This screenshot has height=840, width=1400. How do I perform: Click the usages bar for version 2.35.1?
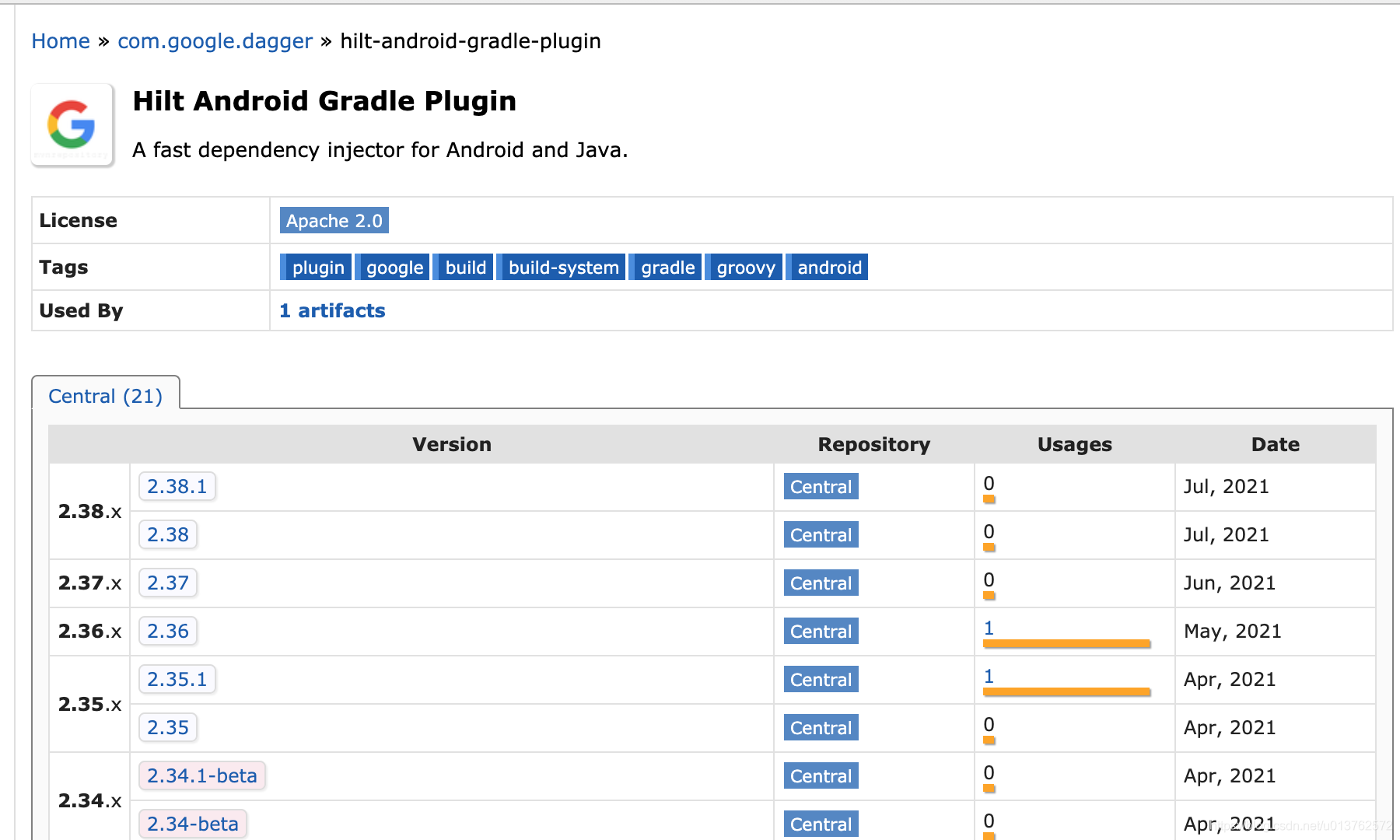tap(1066, 691)
